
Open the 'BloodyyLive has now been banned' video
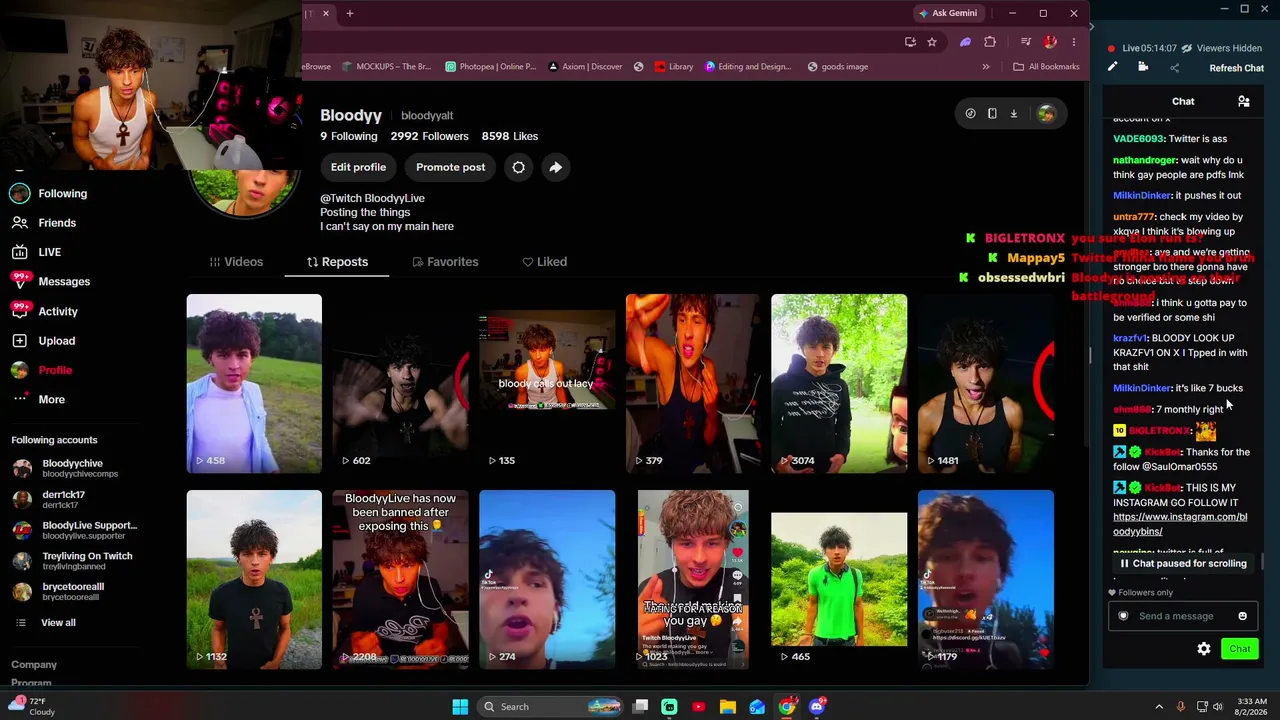coord(400,579)
